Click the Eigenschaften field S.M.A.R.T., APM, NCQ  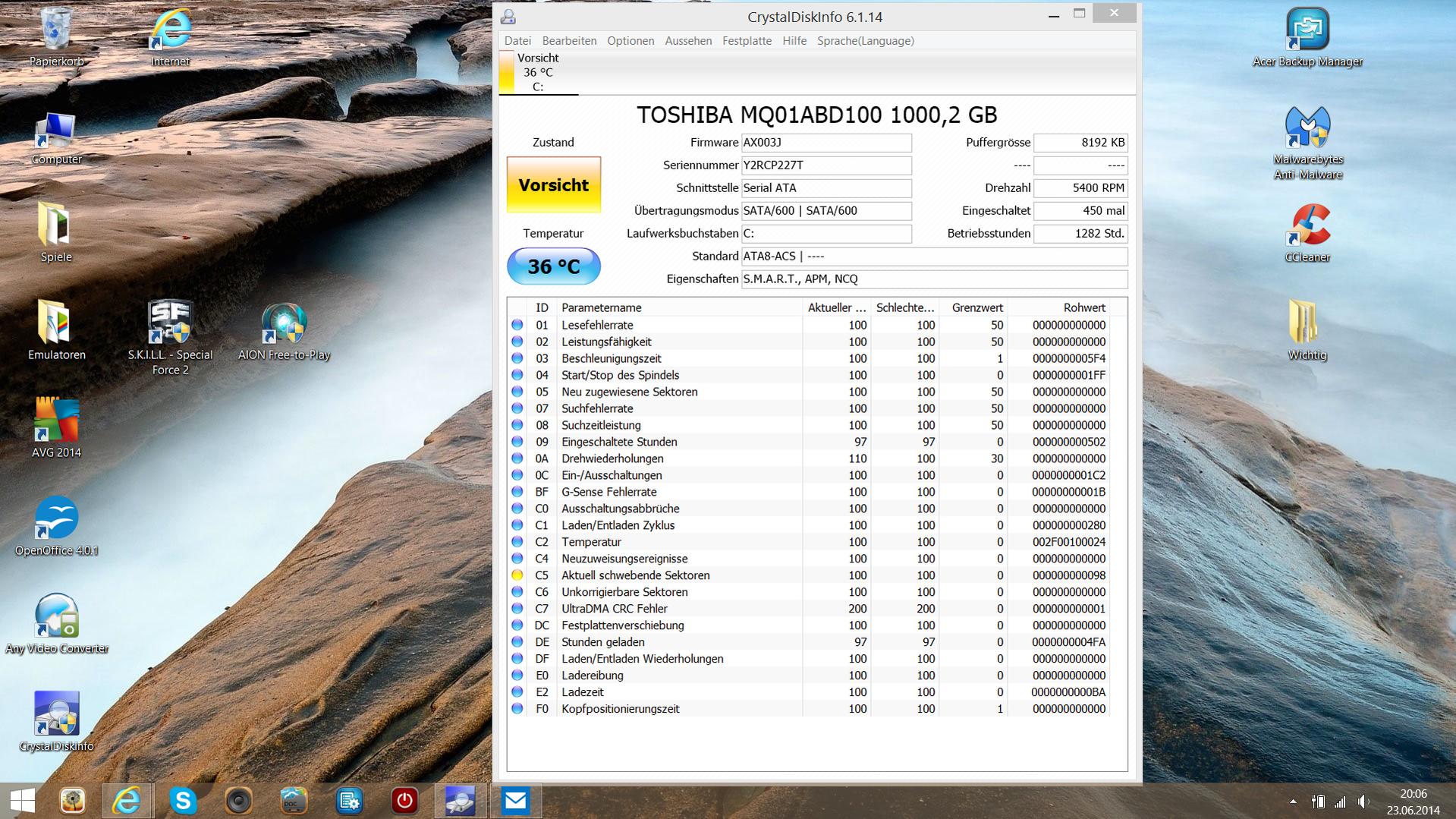[934, 279]
